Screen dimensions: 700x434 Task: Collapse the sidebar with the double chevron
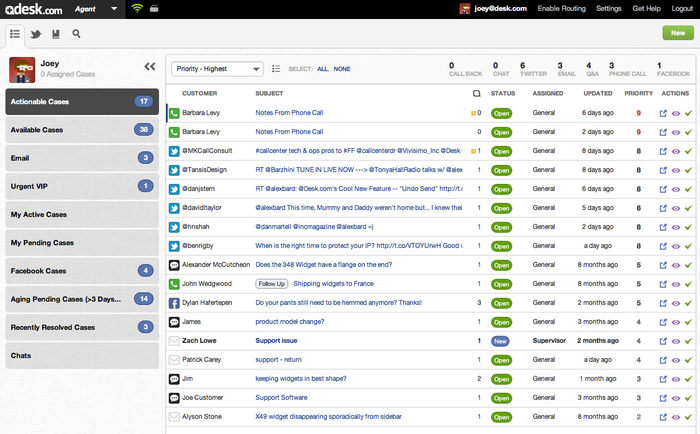[x=150, y=67]
